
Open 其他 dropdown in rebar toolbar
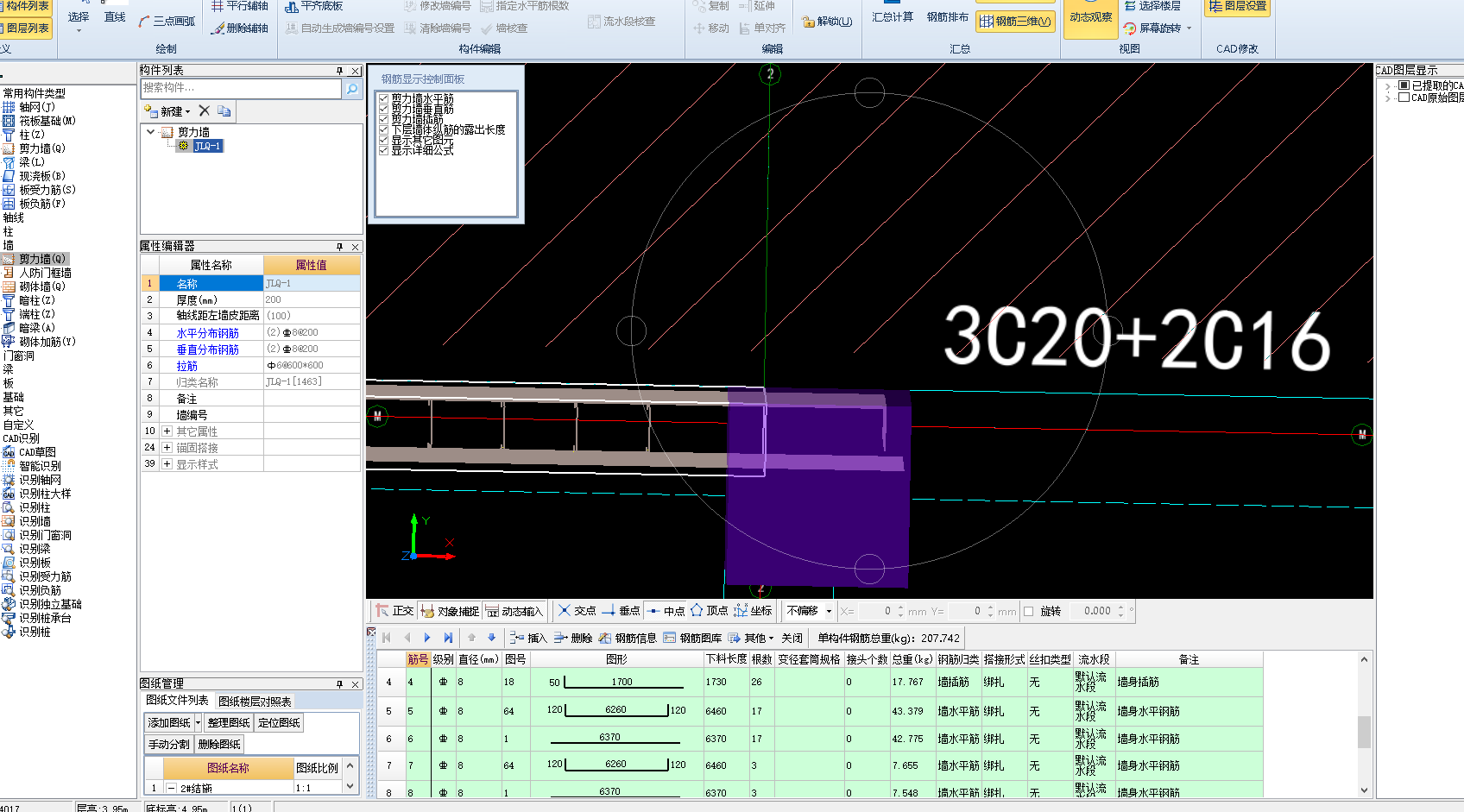[x=751, y=638]
